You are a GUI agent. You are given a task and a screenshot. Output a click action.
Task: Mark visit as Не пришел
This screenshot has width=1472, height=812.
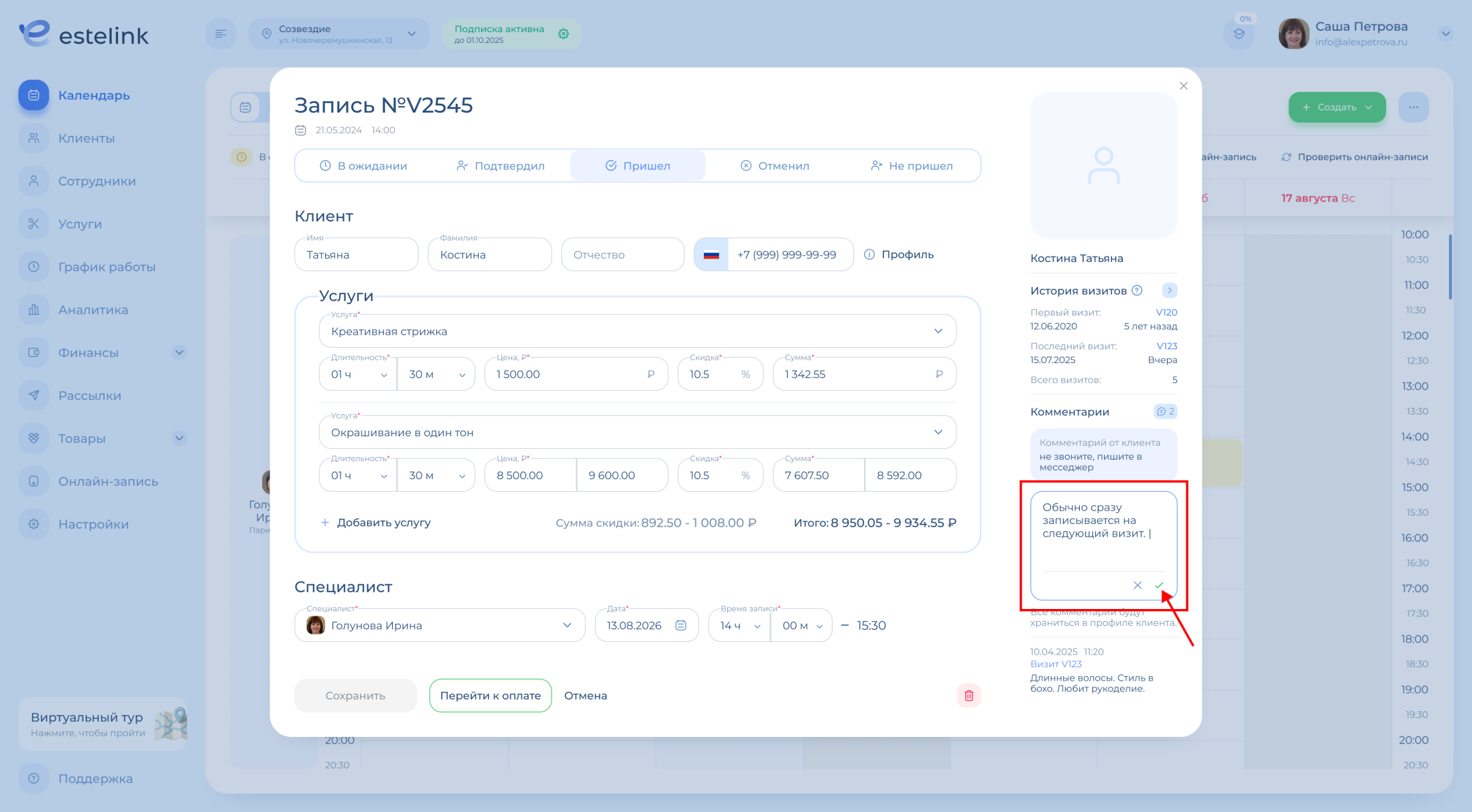point(911,165)
